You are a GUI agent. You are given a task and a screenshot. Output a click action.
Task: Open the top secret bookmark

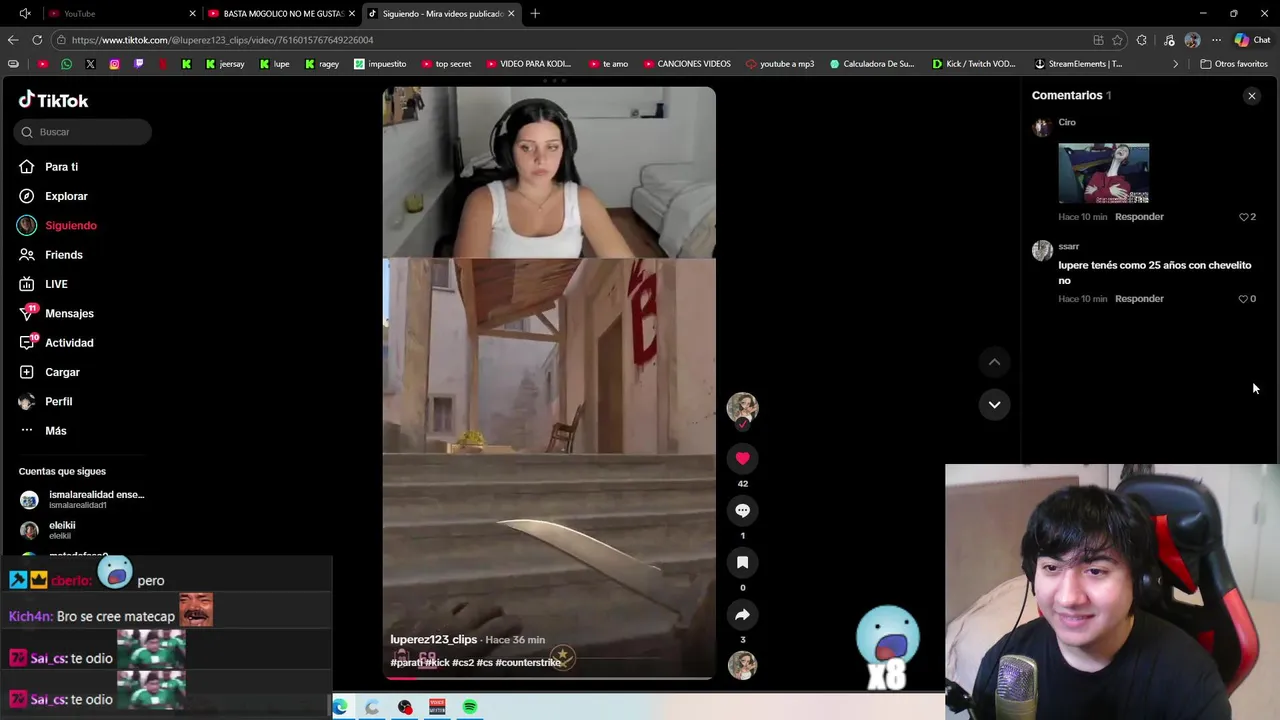pos(446,64)
